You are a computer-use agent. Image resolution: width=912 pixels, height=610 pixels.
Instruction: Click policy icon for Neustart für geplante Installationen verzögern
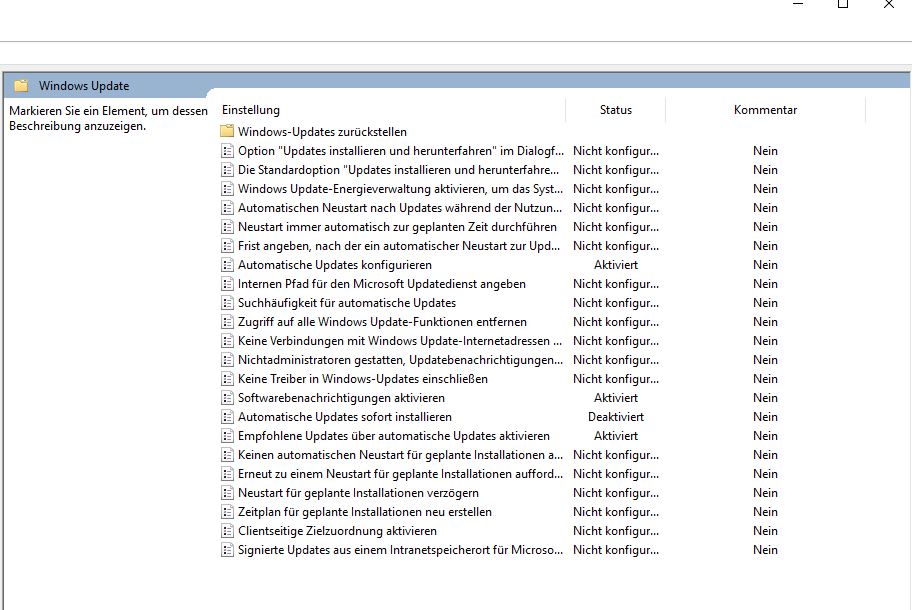[227, 493]
